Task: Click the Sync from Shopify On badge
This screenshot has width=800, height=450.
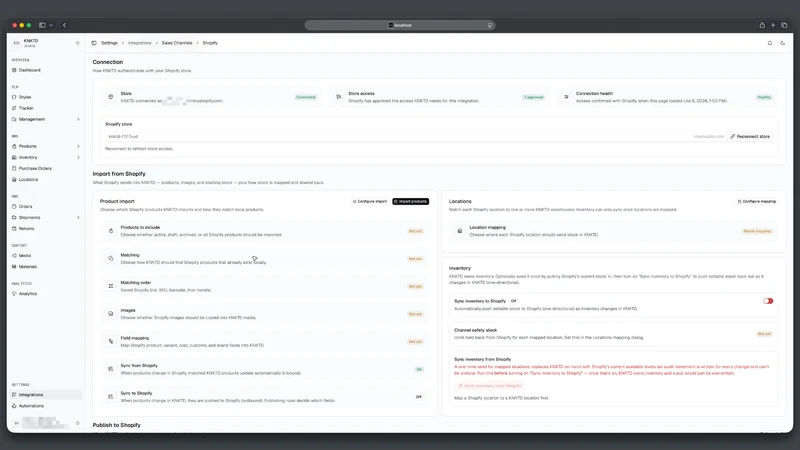Action: click(419, 369)
